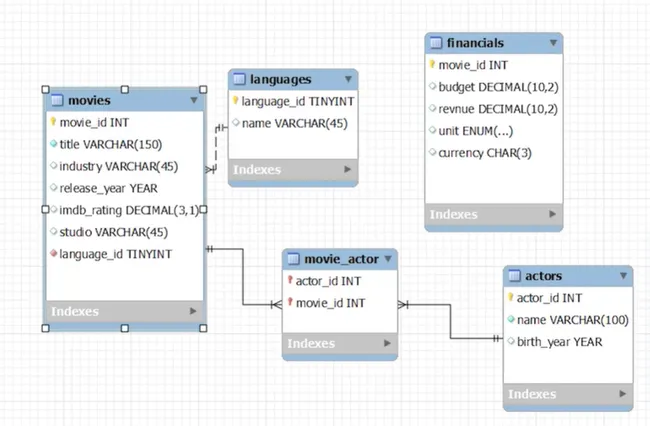650x426 pixels.
Task: Select the movies table title
Action: pos(89,100)
